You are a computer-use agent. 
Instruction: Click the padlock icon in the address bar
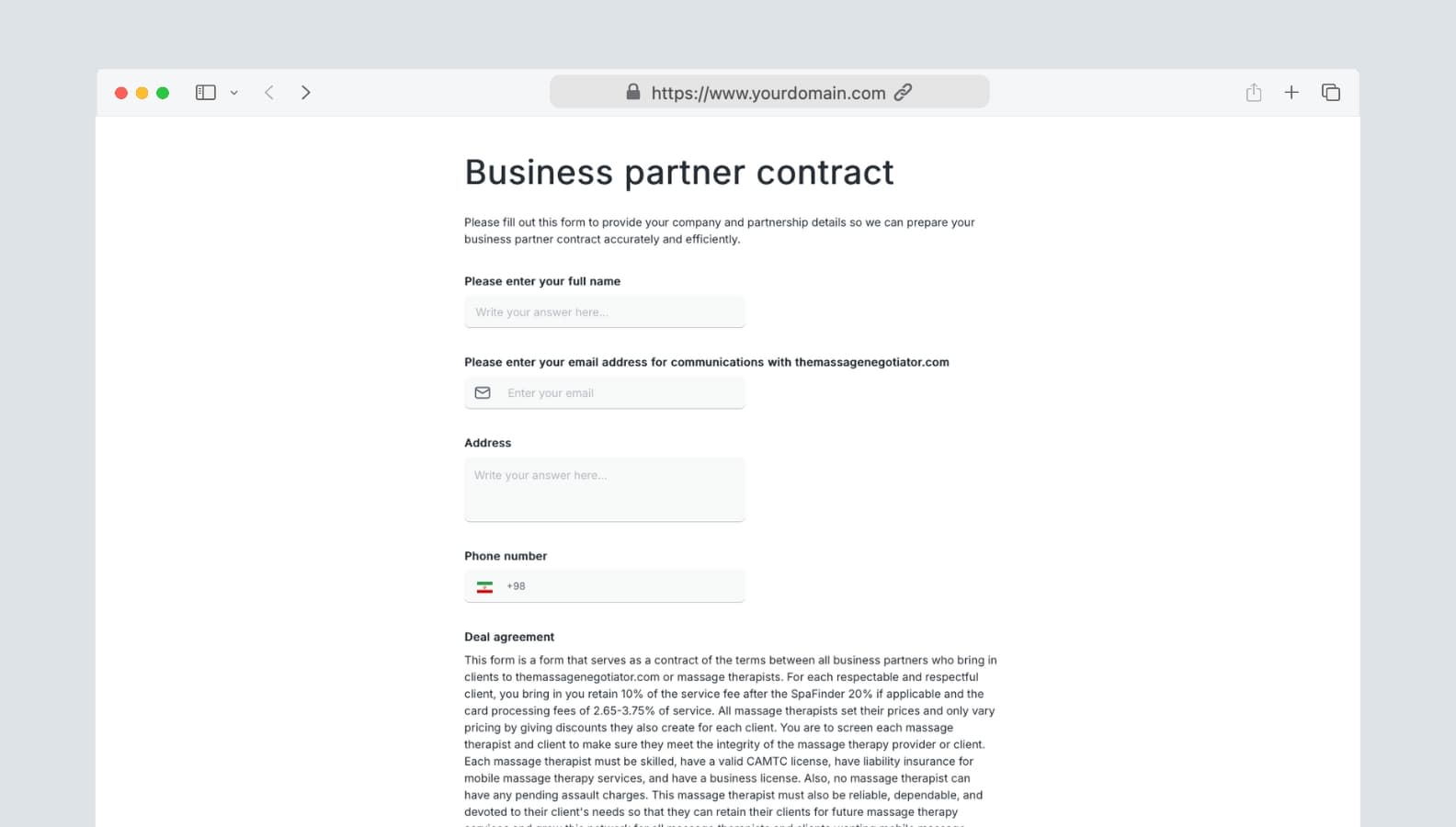pyautogui.click(x=632, y=92)
